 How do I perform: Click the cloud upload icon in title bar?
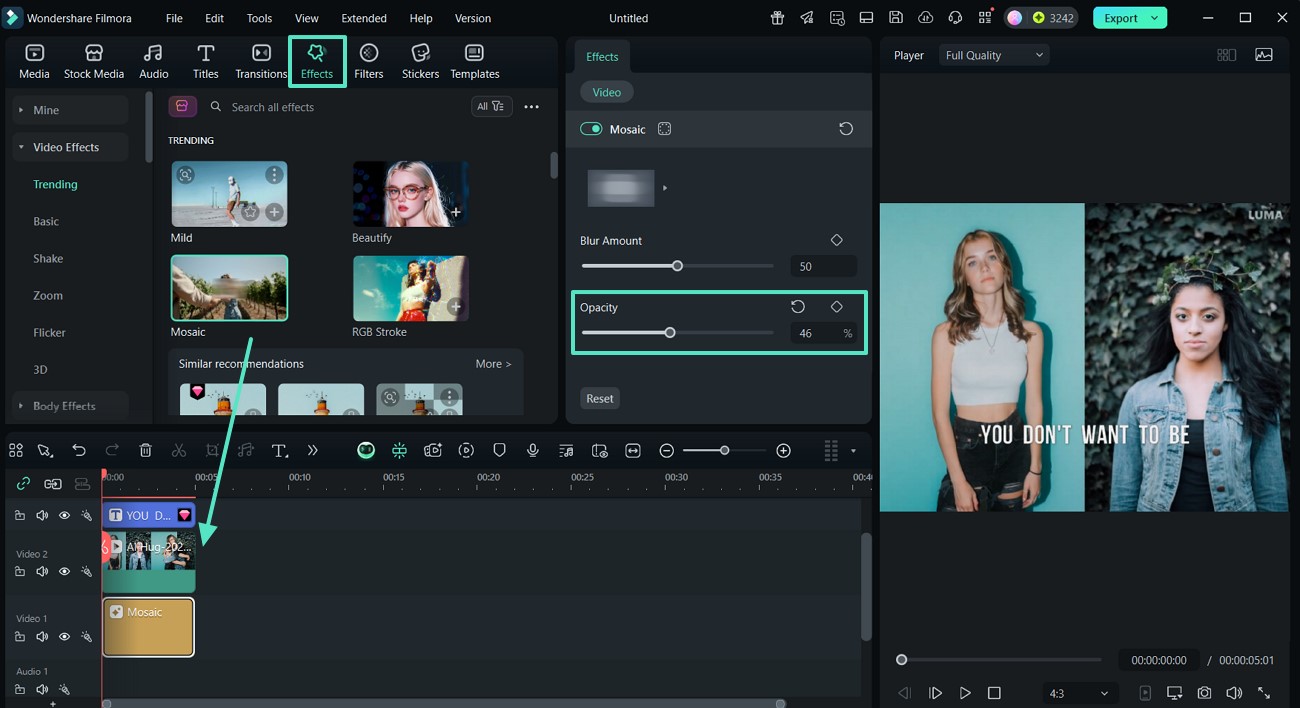pyautogui.click(x=926, y=18)
